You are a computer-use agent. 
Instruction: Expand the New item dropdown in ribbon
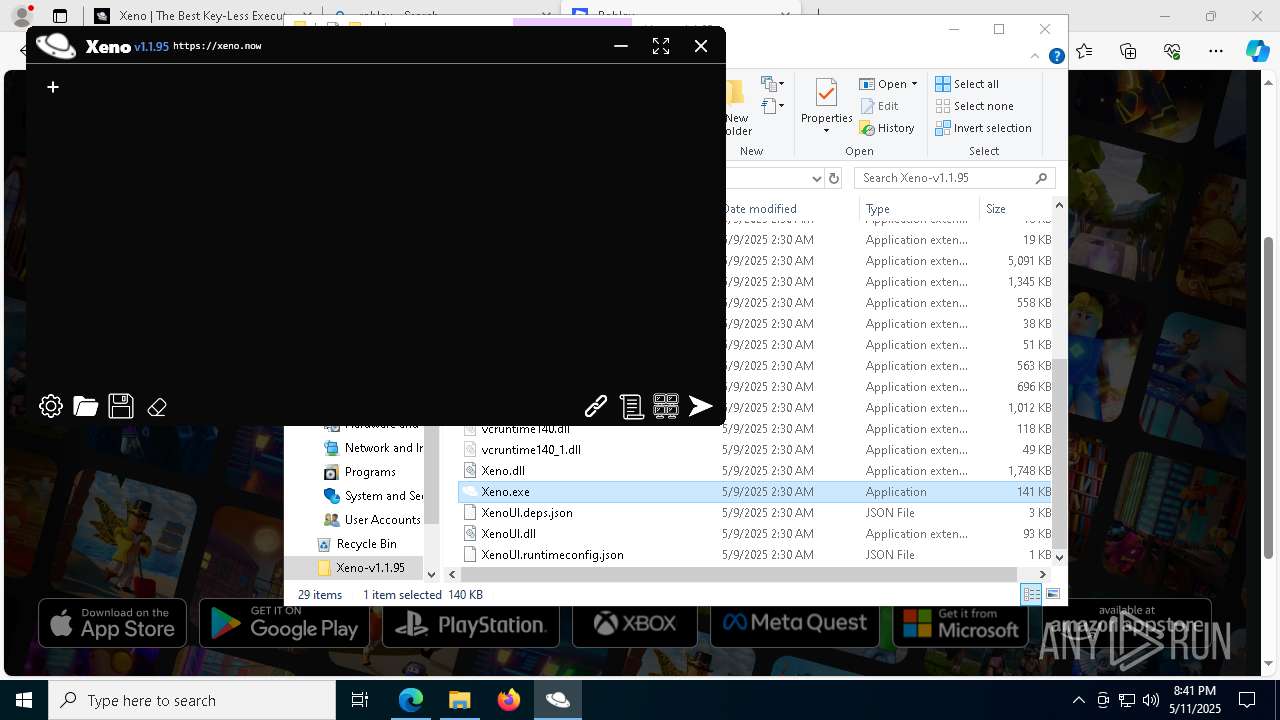point(772,84)
